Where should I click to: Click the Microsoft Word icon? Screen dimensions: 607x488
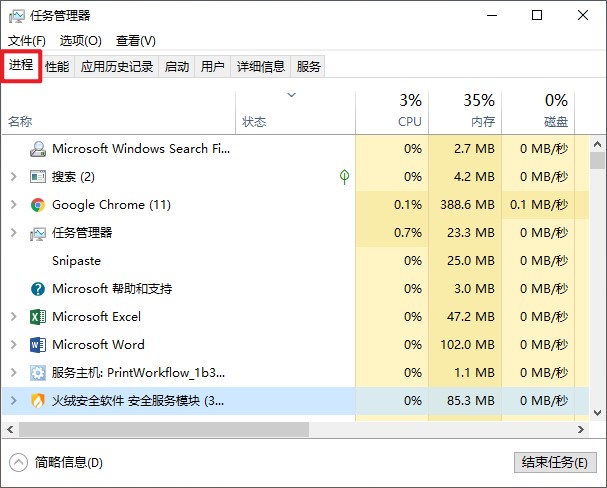pyautogui.click(x=38, y=345)
